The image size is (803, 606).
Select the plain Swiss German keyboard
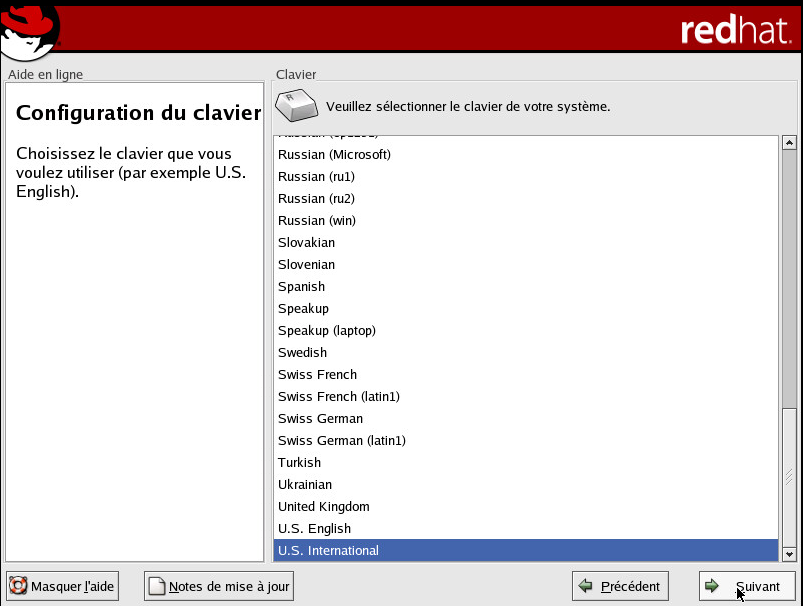[x=526, y=419]
